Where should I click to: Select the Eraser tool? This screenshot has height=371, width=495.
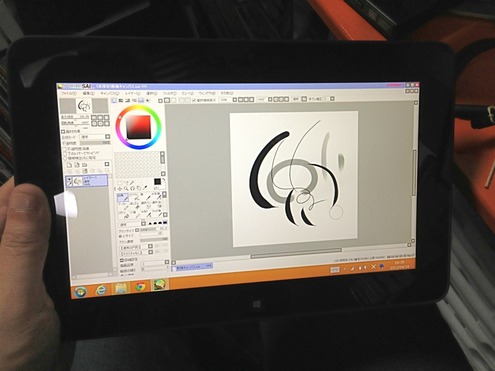pyautogui.click(x=136, y=205)
